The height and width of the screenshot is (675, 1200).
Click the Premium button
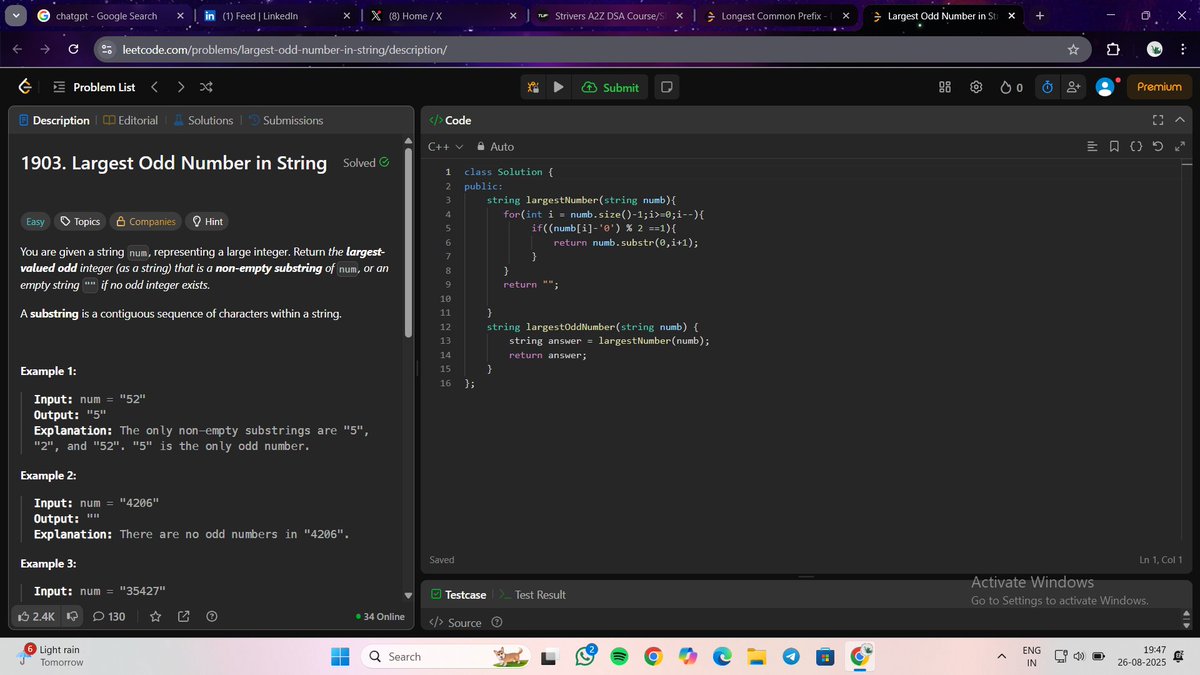tap(1159, 87)
